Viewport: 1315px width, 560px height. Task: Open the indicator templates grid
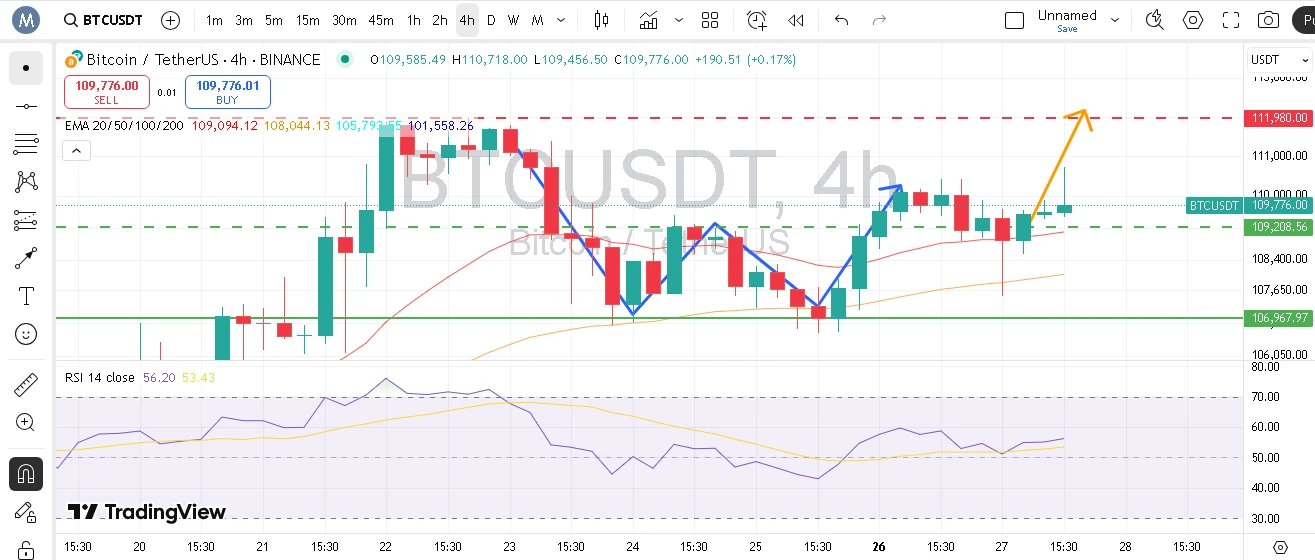click(x=710, y=20)
